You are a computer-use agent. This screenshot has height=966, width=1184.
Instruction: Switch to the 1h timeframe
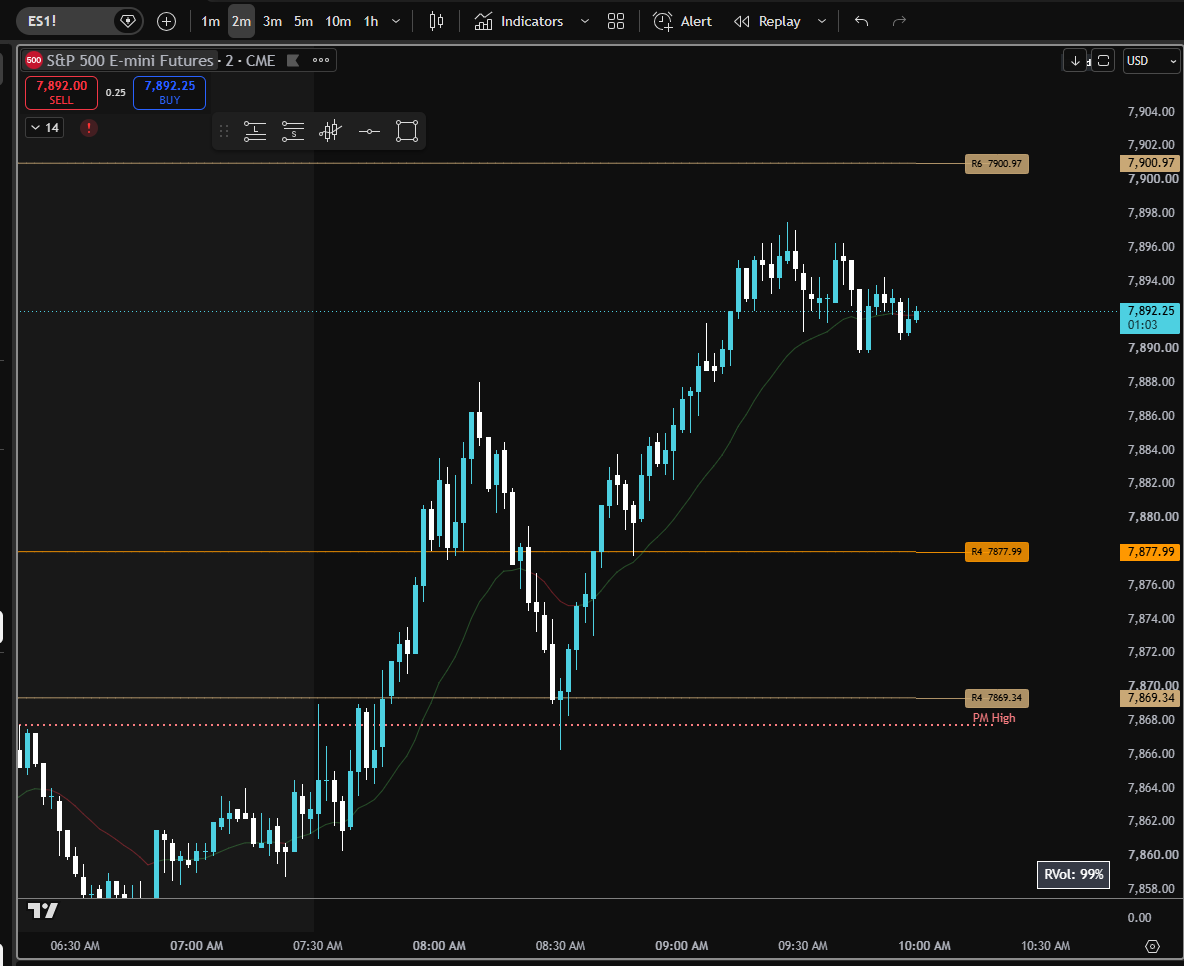pyautogui.click(x=371, y=21)
